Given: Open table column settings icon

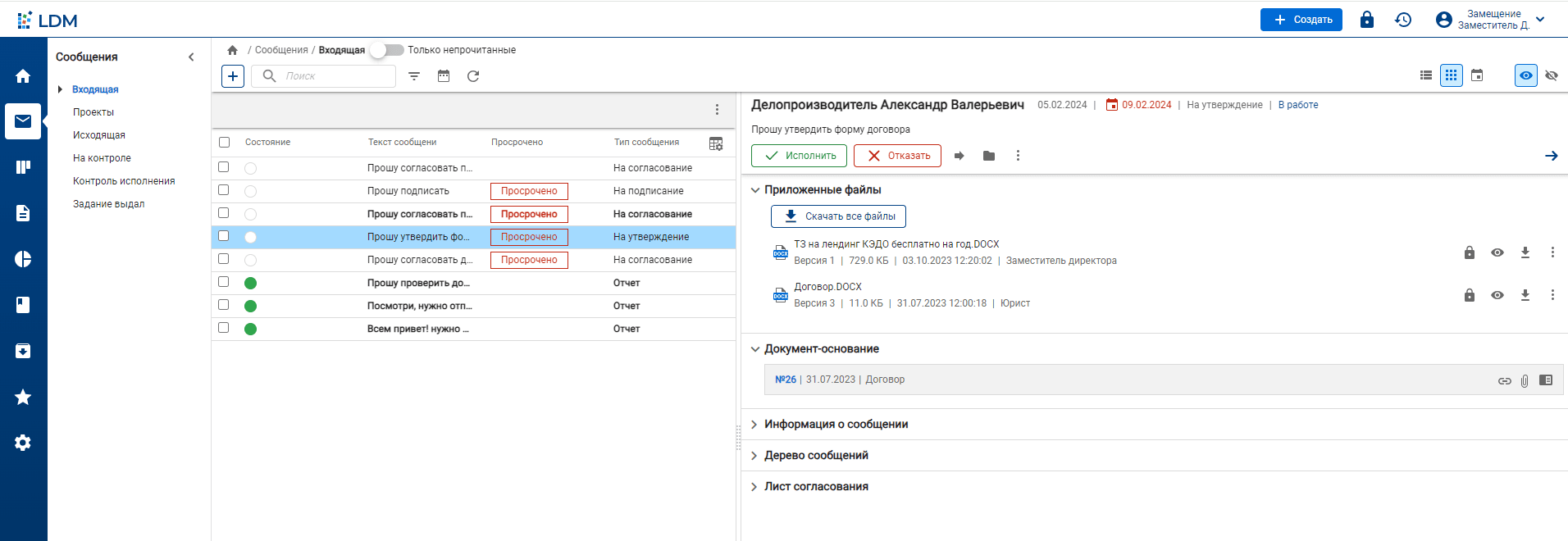Looking at the screenshot, I should 716,143.
